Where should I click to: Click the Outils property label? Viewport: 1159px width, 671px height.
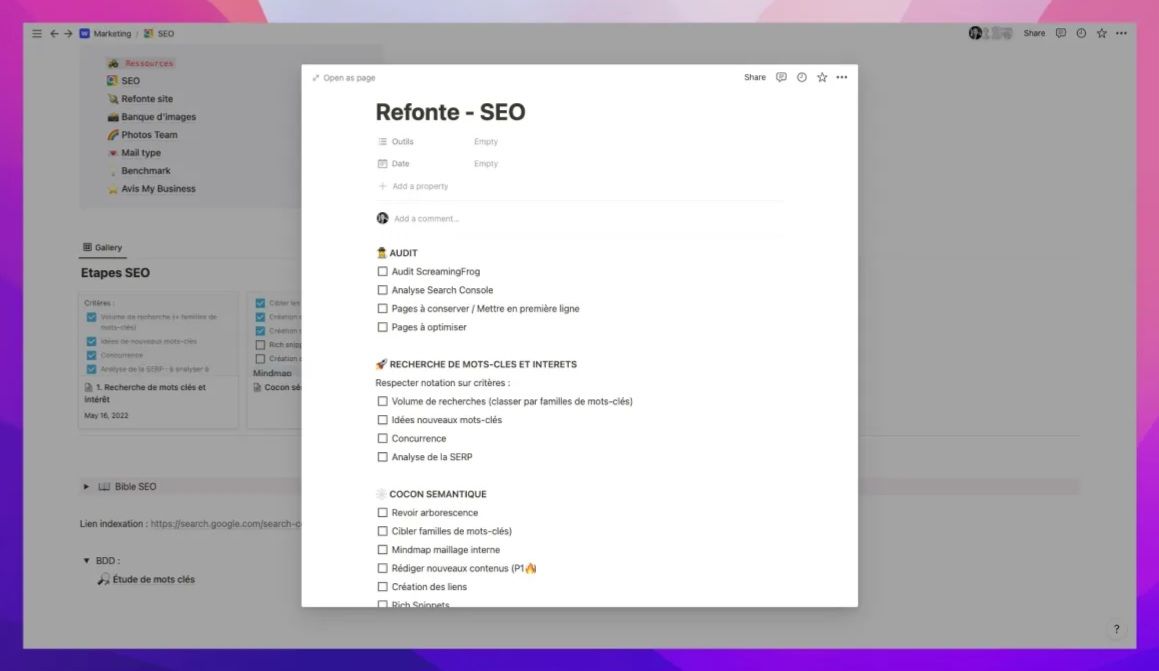[x=396, y=141]
